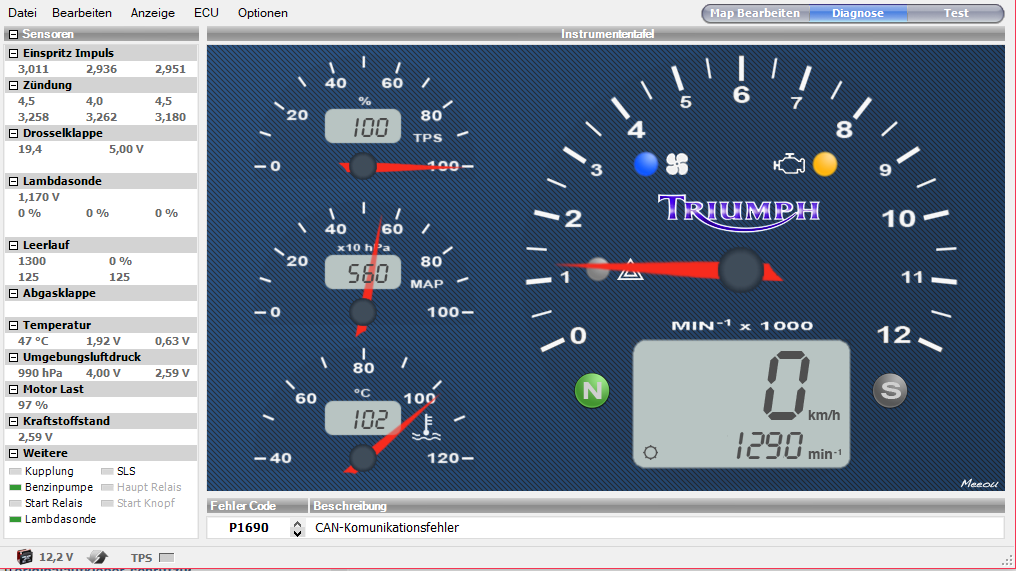
Task: Switch to the Test tab
Action: [x=955, y=13]
